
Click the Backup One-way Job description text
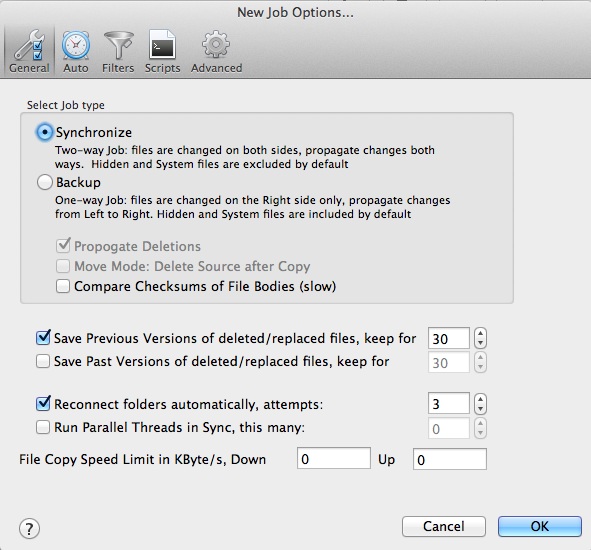click(x=253, y=207)
